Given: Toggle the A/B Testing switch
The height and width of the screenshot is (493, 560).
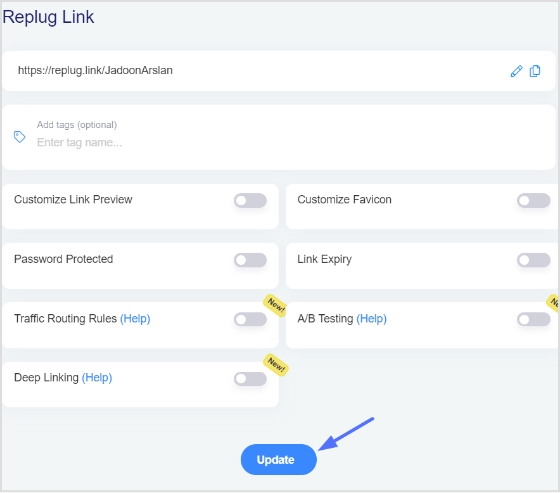Looking at the screenshot, I should [x=534, y=319].
